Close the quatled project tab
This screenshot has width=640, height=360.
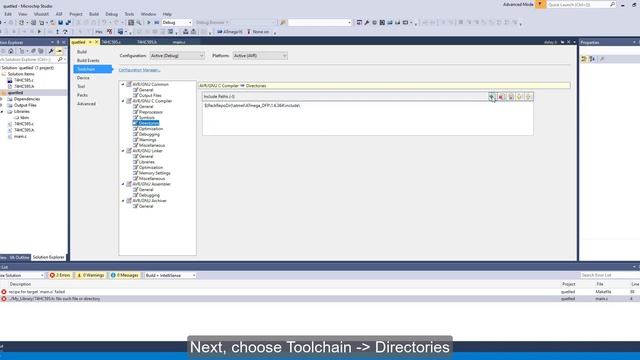tap(97, 42)
